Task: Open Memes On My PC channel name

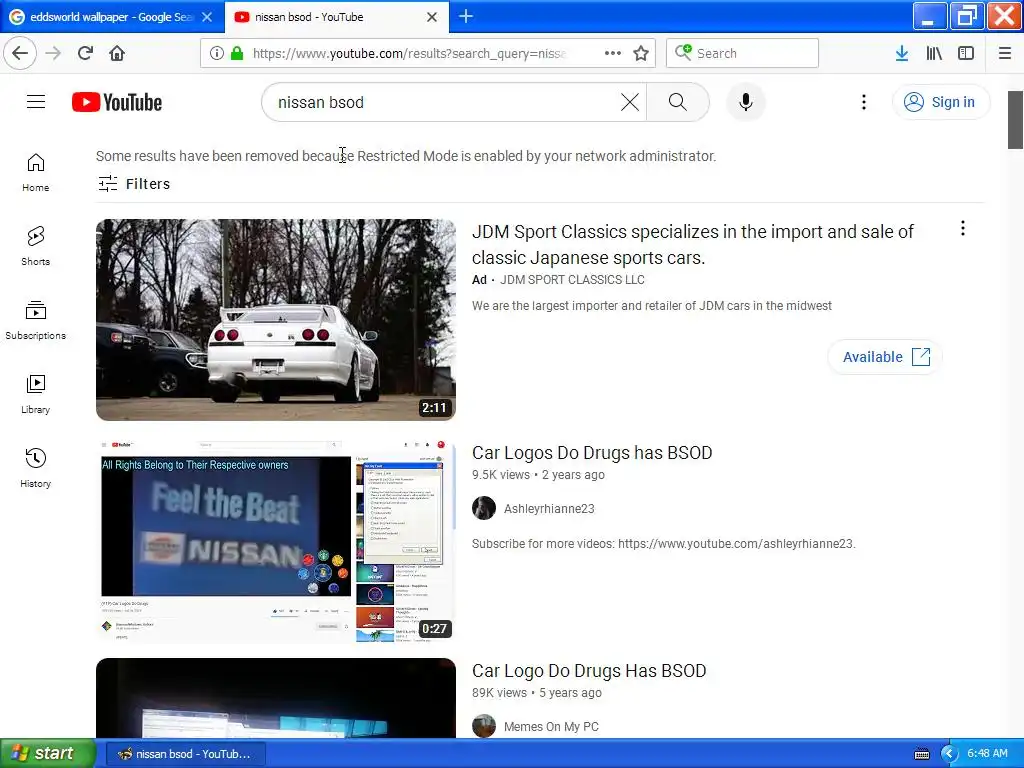Action: coord(551,726)
